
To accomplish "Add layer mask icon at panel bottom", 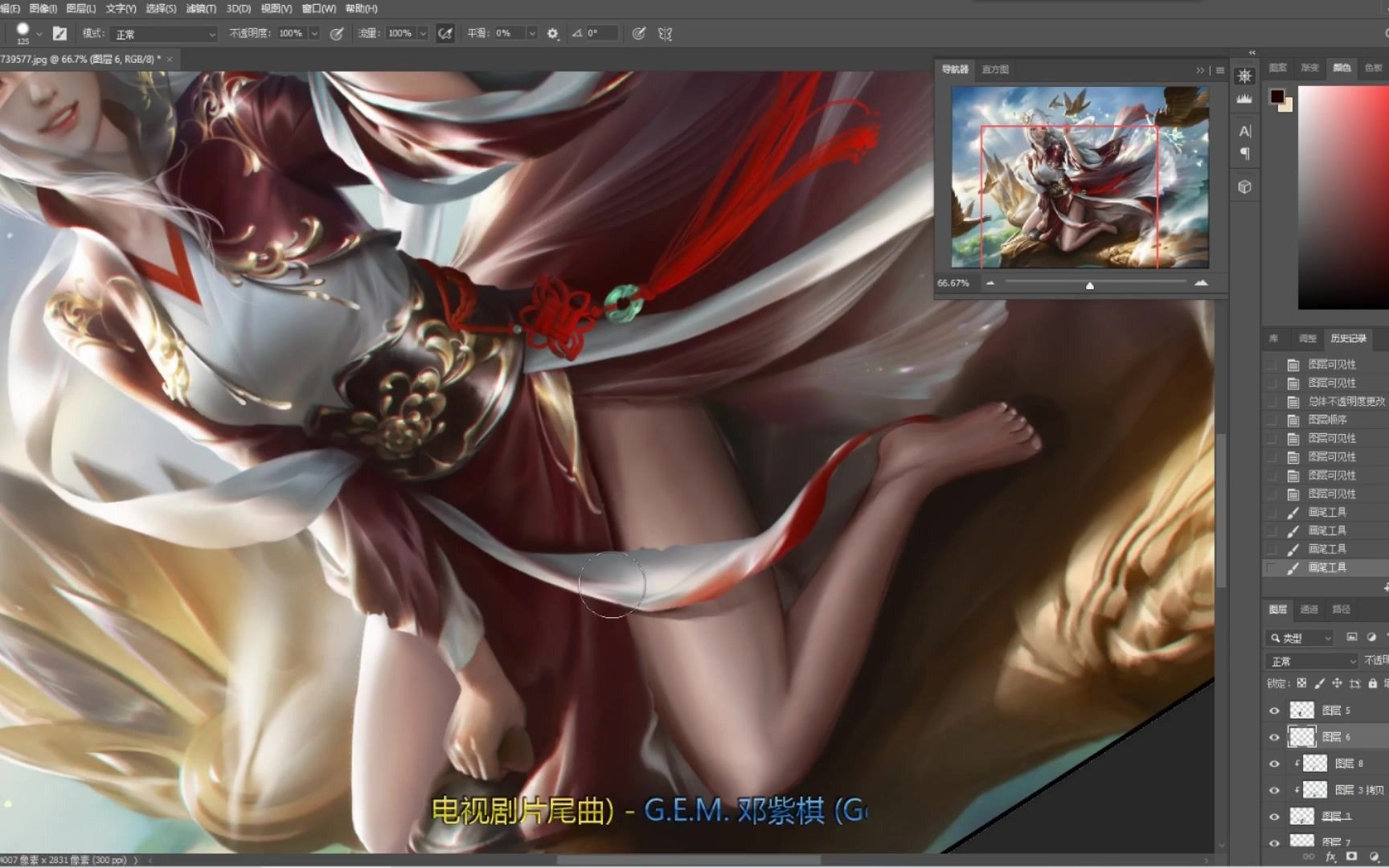I will [1351, 857].
